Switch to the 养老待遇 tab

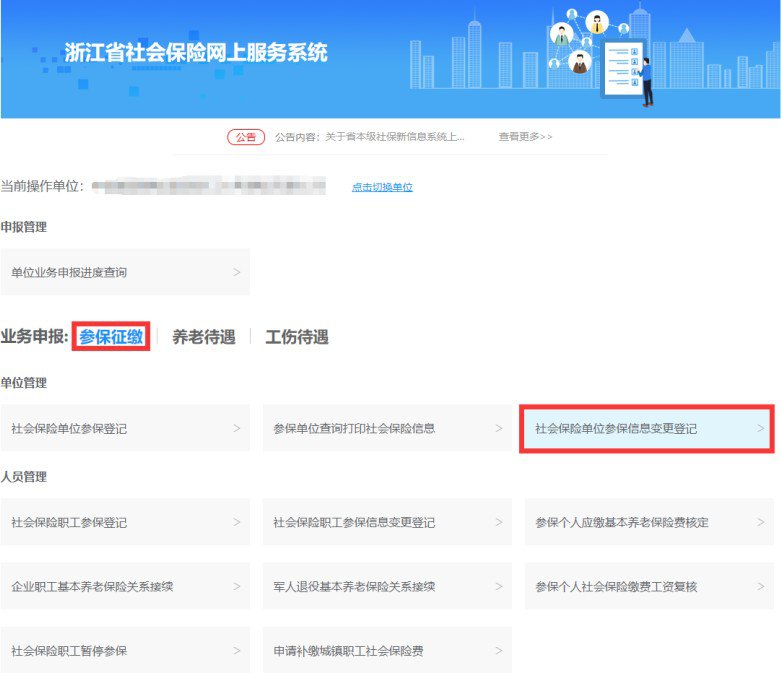click(x=203, y=337)
